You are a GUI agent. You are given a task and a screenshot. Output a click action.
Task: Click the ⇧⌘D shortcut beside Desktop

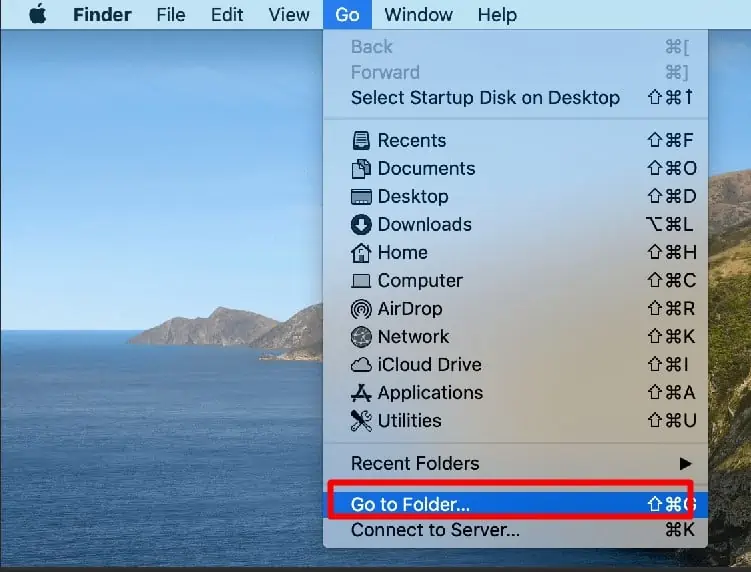[671, 197]
